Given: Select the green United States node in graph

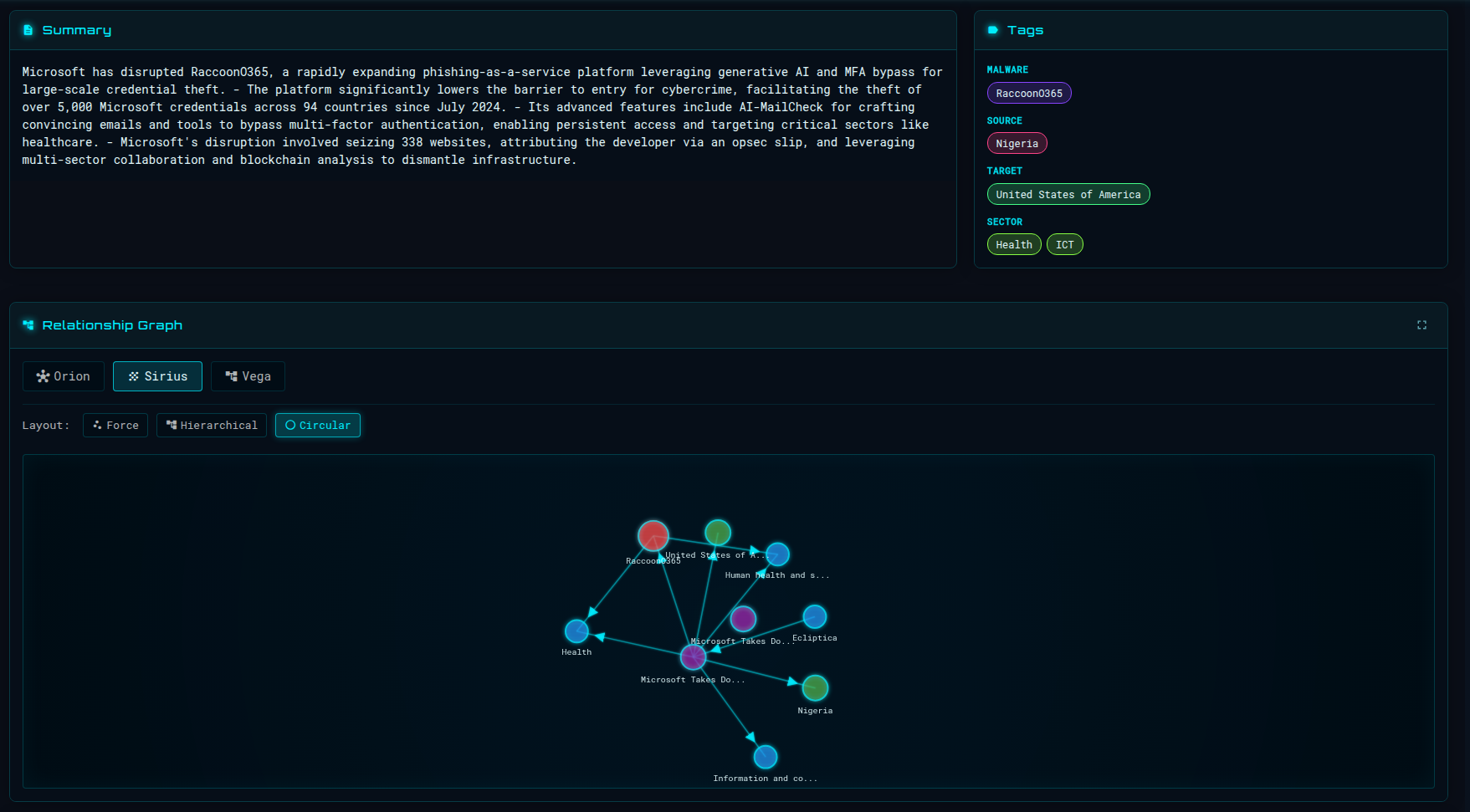Looking at the screenshot, I should (x=718, y=533).
